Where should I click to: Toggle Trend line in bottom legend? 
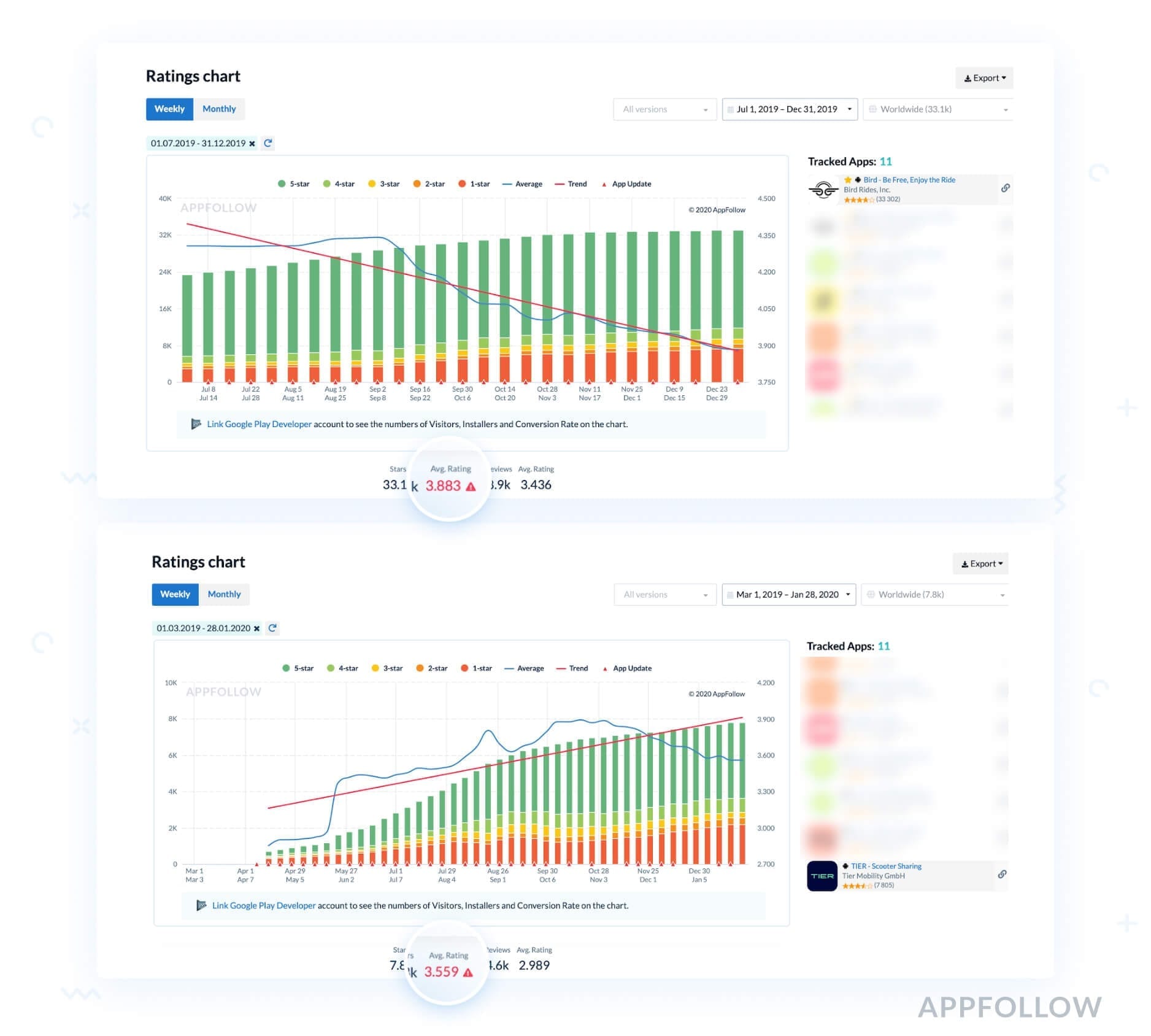(x=572, y=668)
